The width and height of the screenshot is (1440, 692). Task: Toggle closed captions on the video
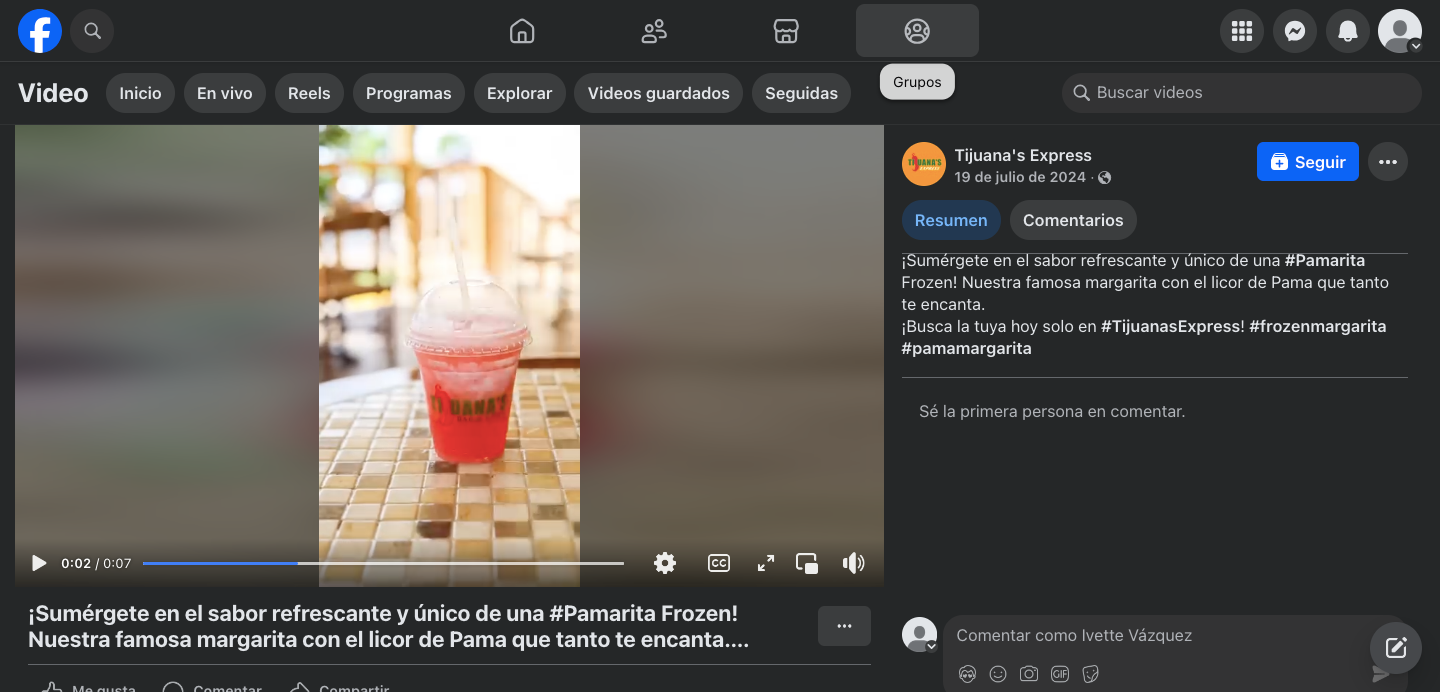[x=718, y=563]
